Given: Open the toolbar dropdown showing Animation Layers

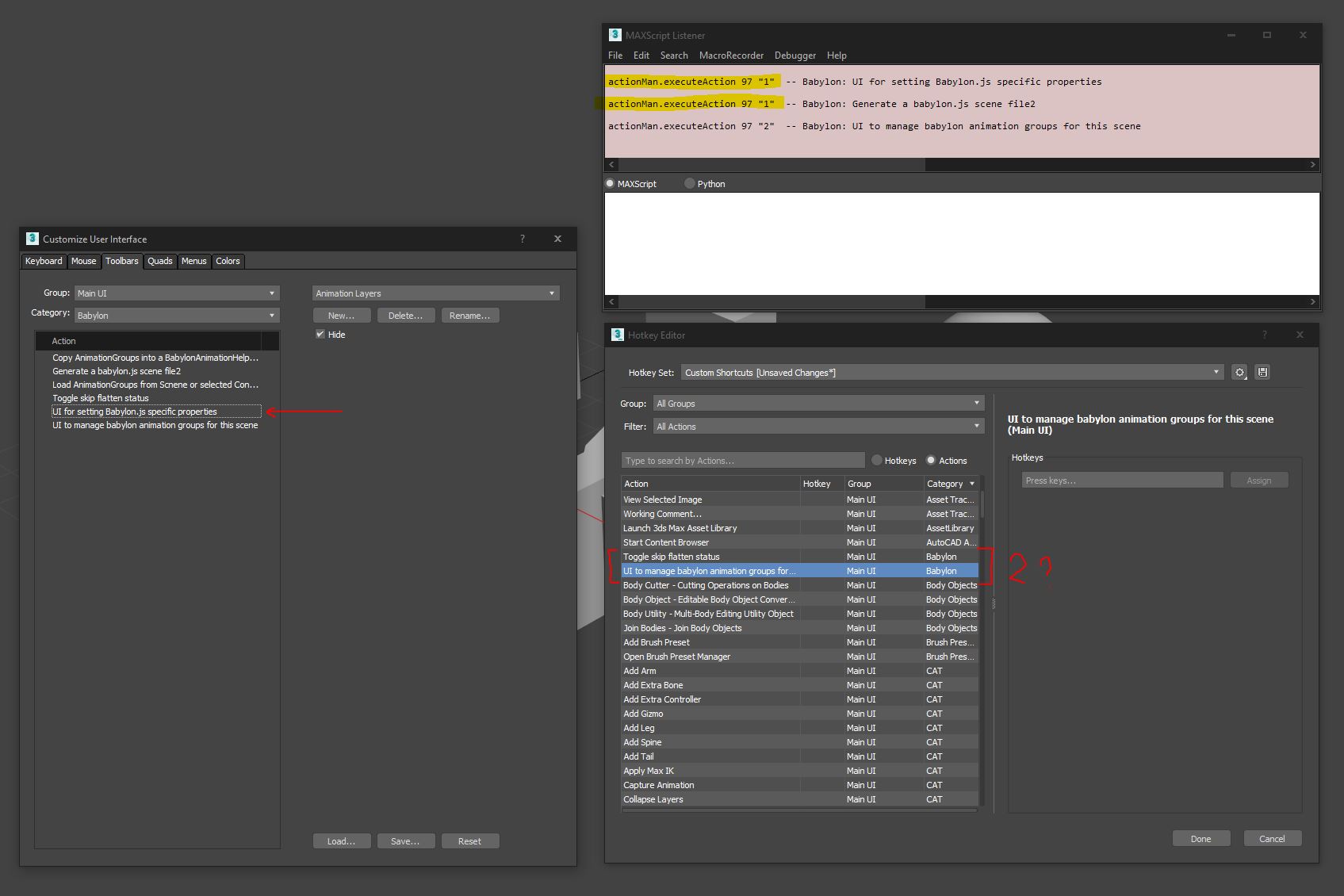Looking at the screenshot, I should tap(552, 293).
